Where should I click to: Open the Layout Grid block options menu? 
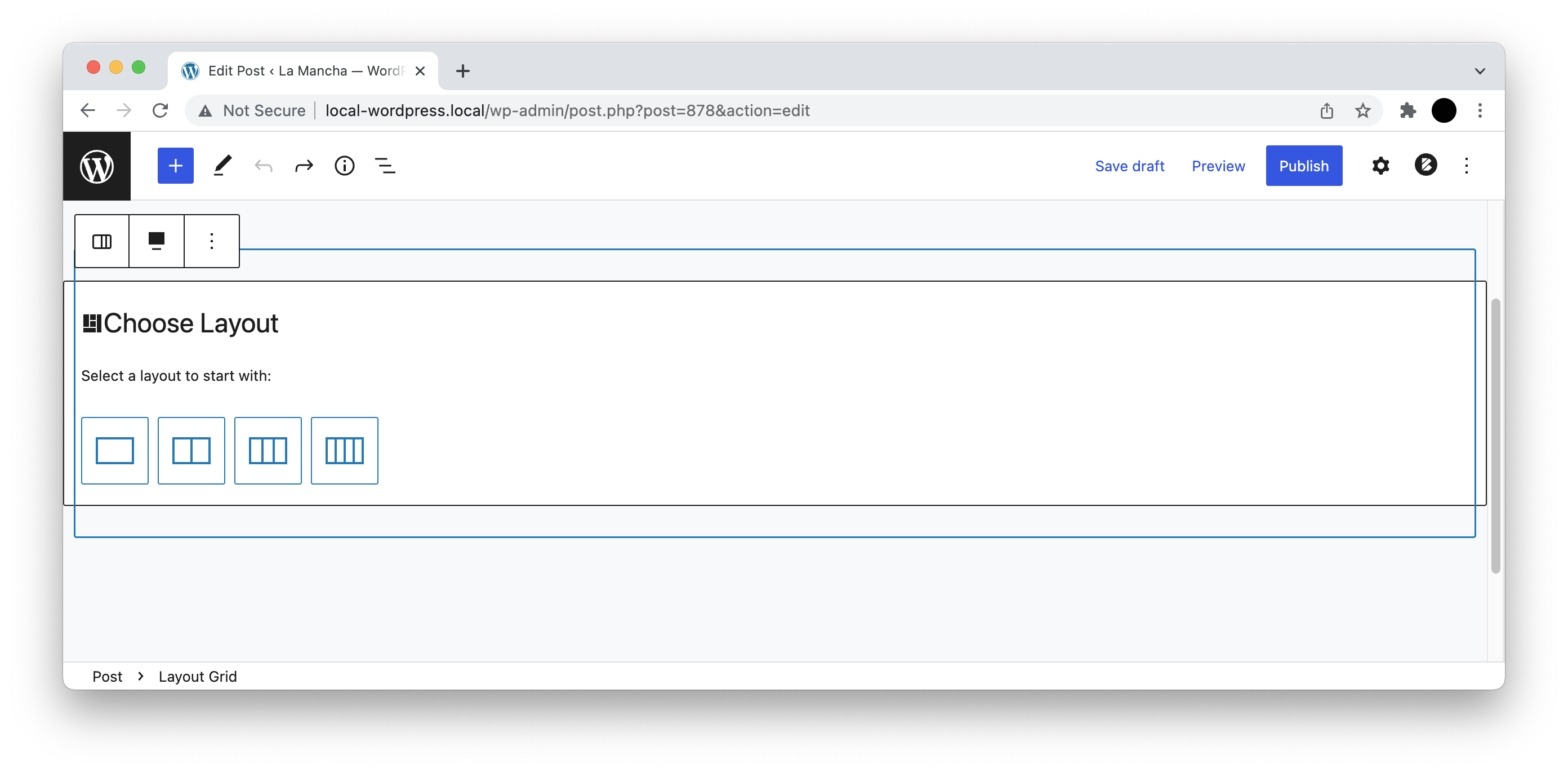click(211, 241)
